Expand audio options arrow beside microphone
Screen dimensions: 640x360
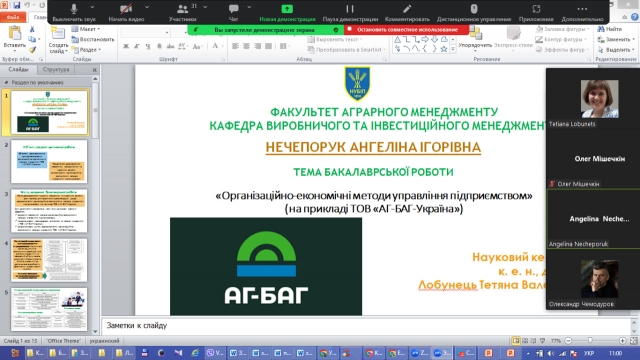click(x=92, y=7)
